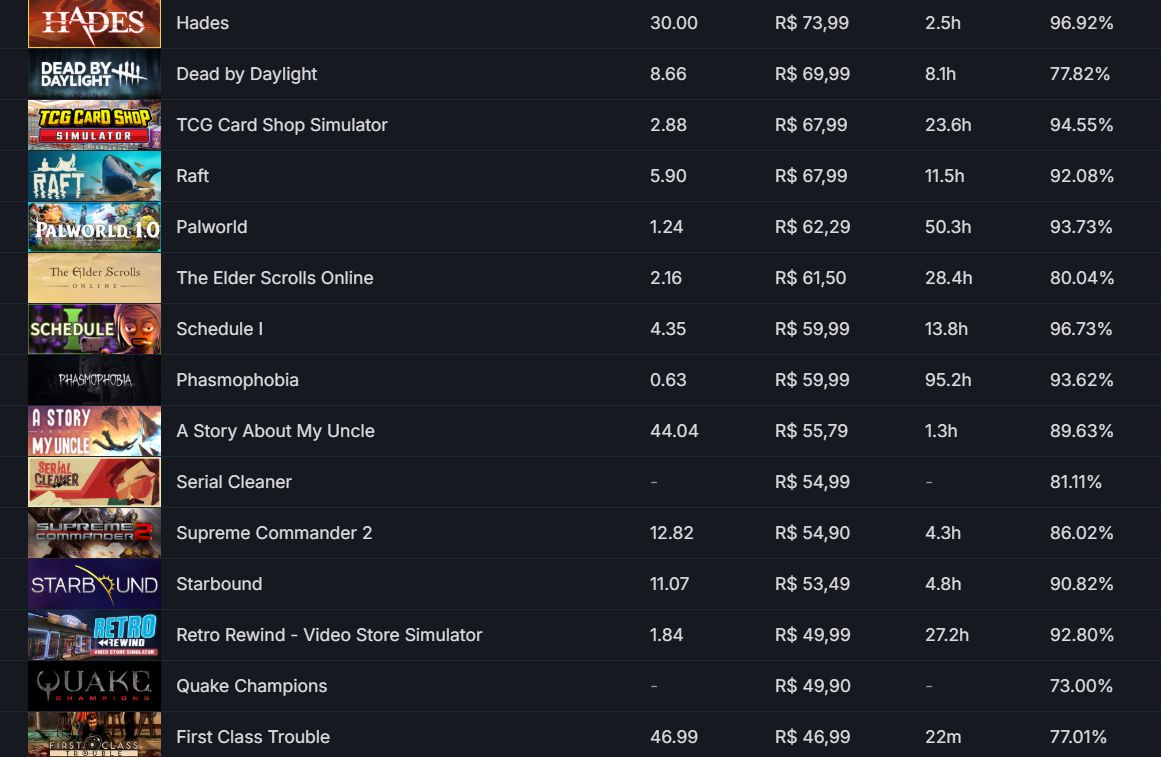Click the Raft title
The width and height of the screenshot is (1161, 757).
(x=193, y=176)
